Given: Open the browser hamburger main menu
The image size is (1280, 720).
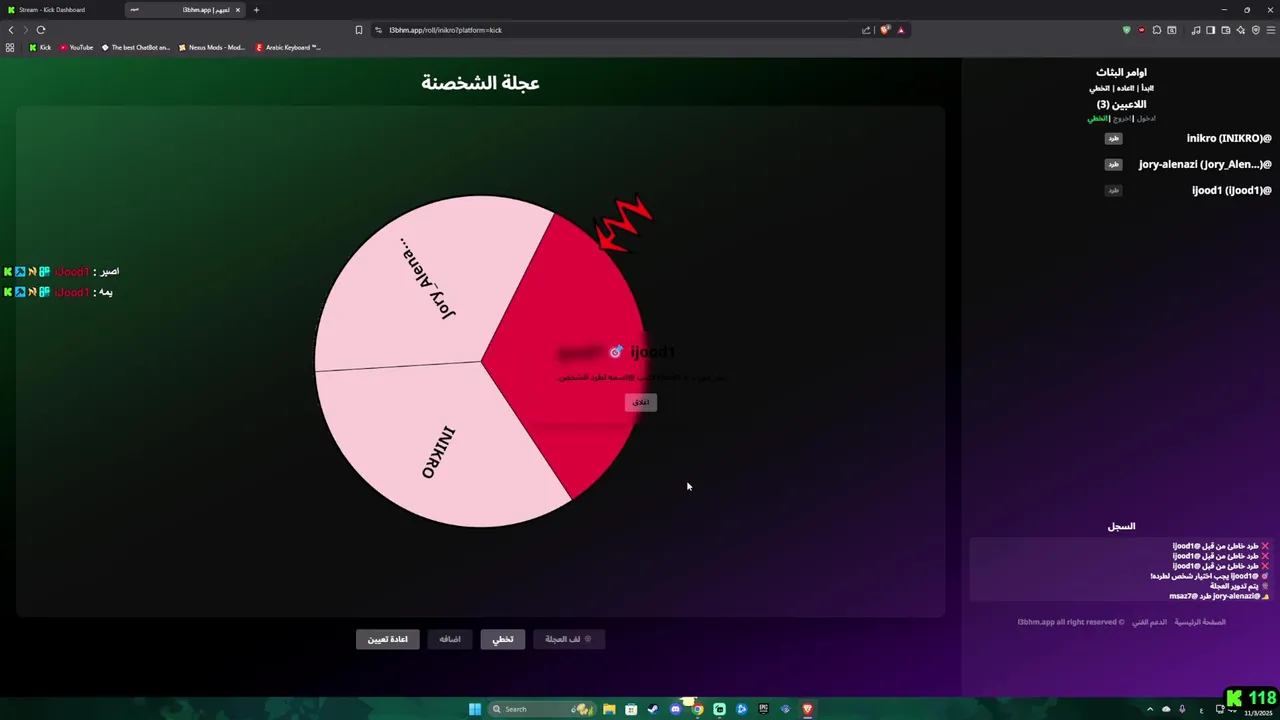Looking at the screenshot, I should [x=1271, y=30].
